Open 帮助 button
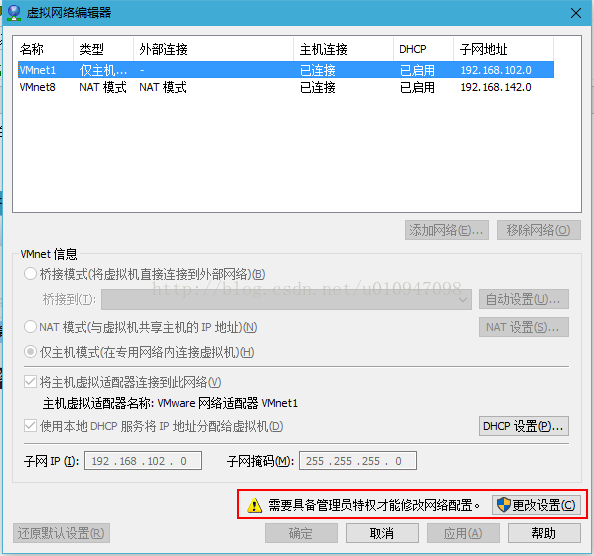 (544, 533)
